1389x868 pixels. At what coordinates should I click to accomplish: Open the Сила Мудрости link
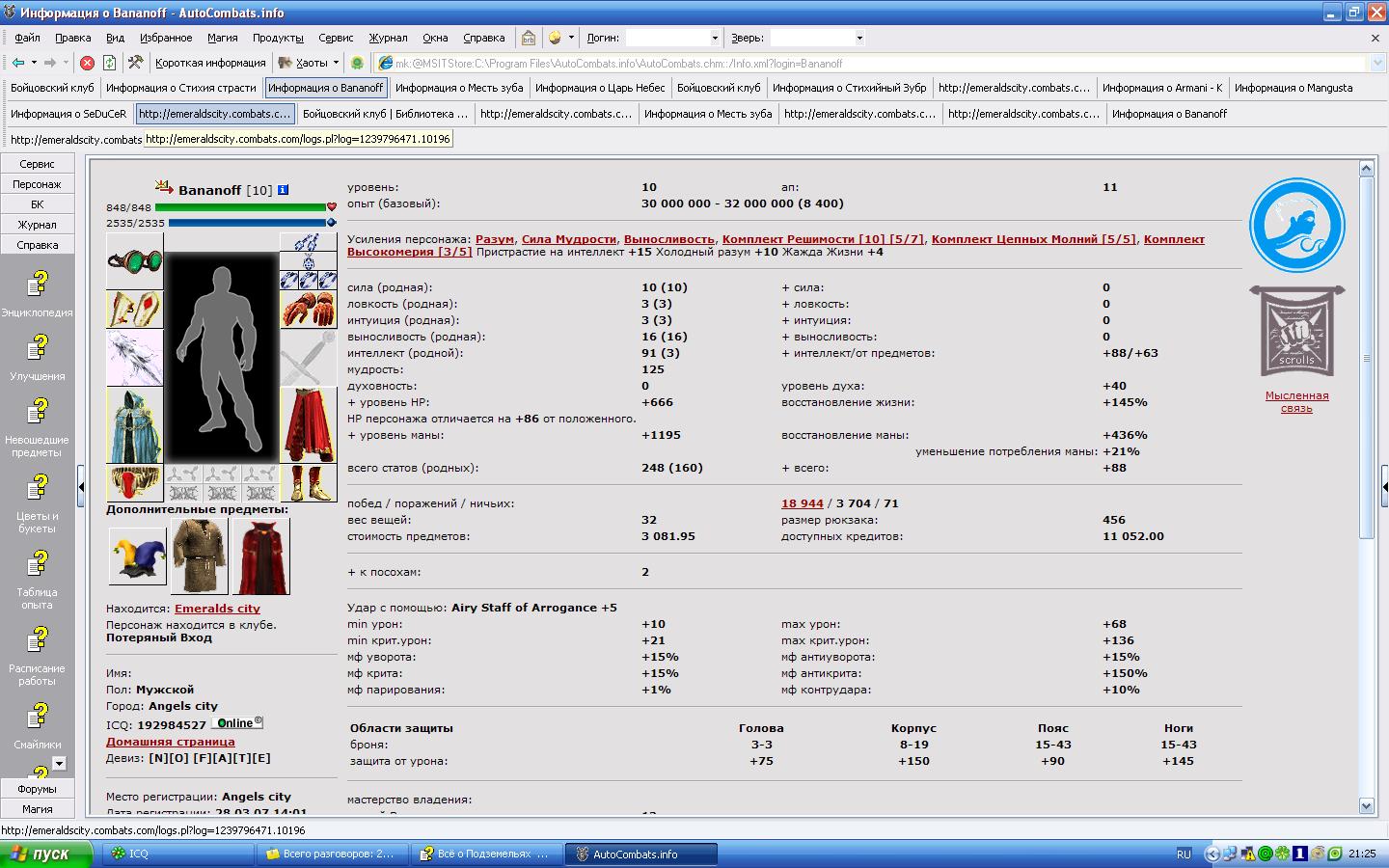[568, 239]
